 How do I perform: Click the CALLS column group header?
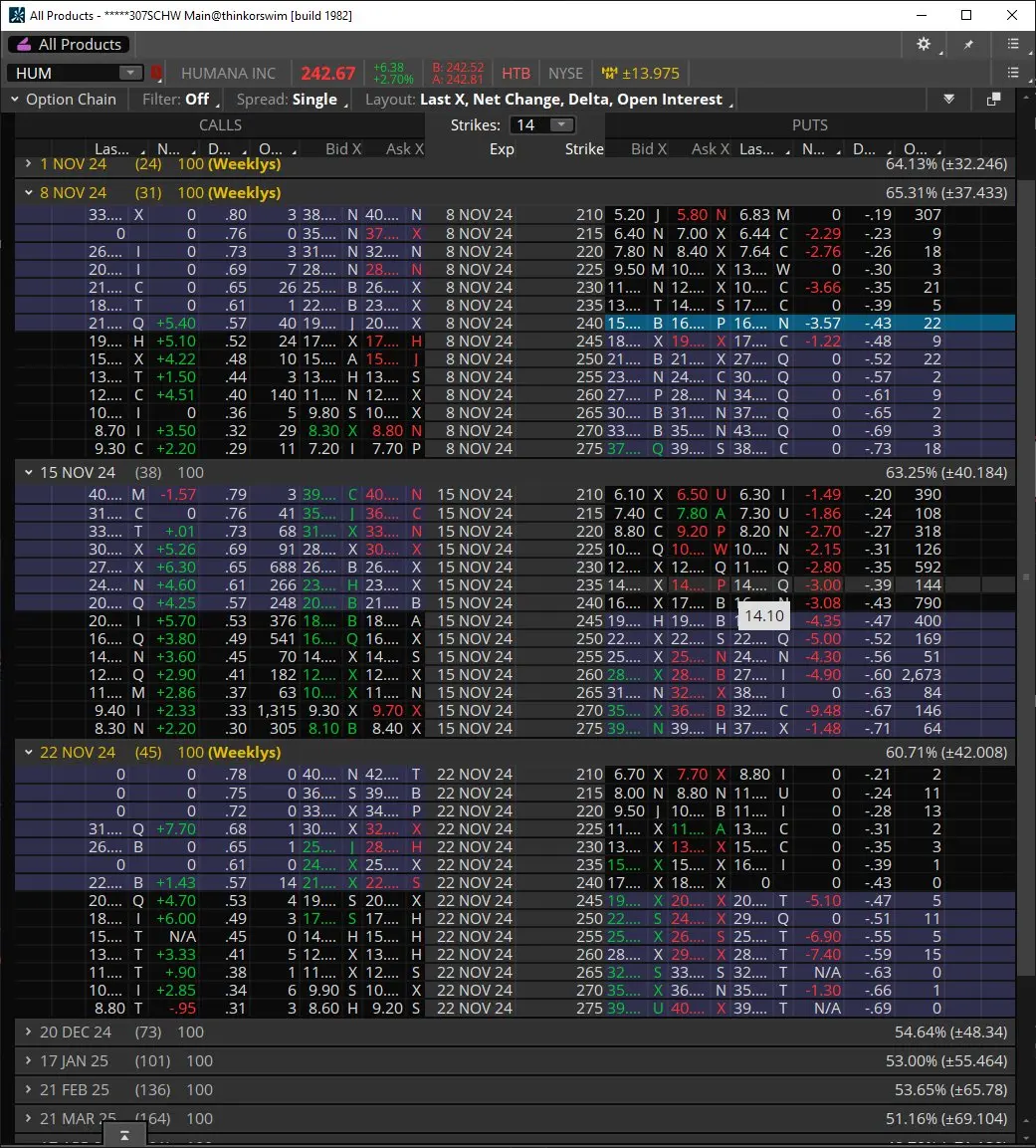[x=220, y=125]
